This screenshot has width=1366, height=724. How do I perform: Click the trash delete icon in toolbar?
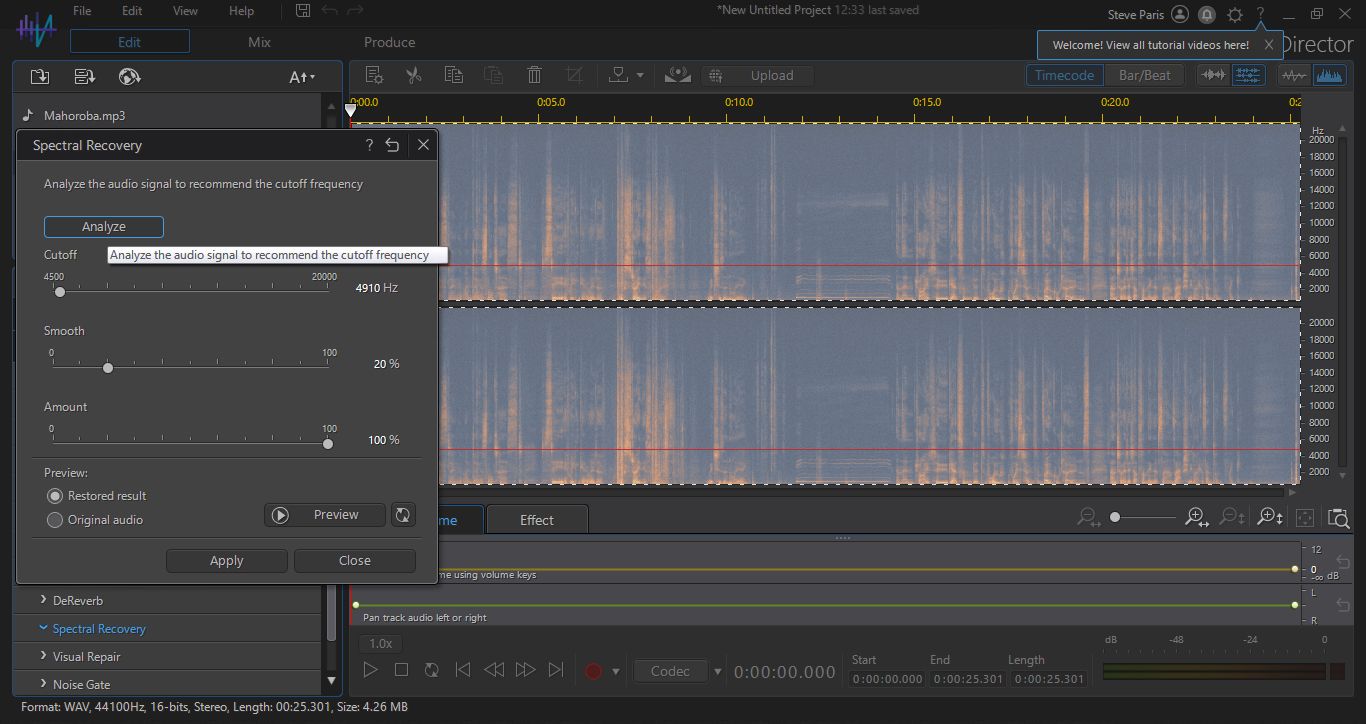(534, 75)
